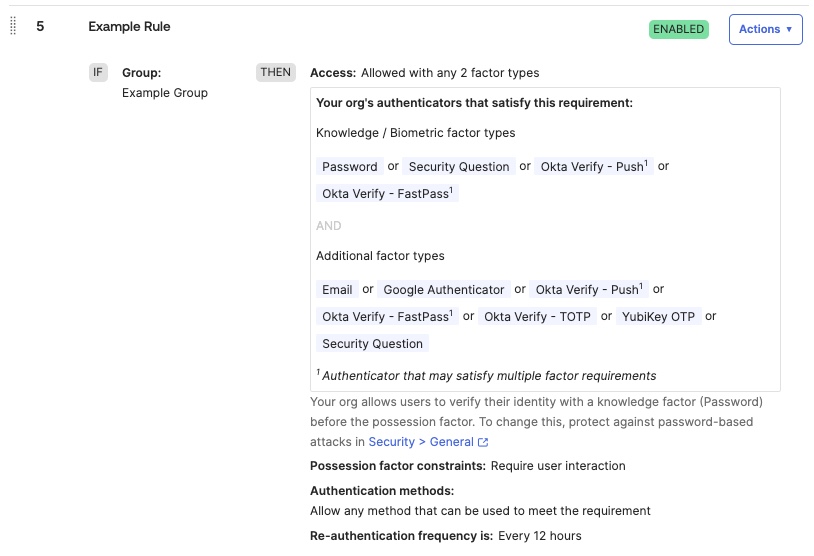Open the Security > General link
Viewport: 814px width, 556px height.
click(x=421, y=442)
